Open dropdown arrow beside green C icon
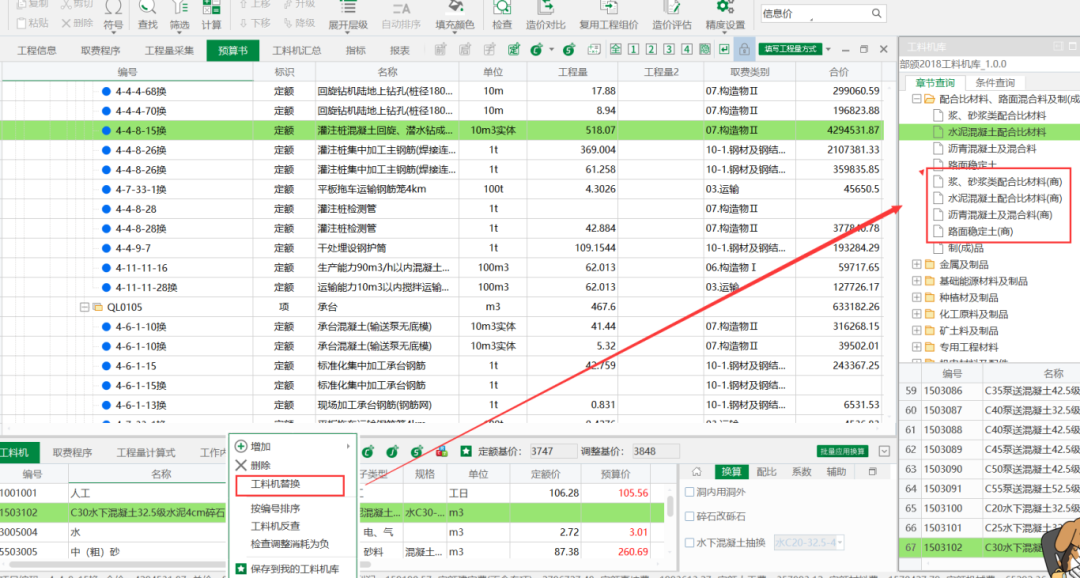 (x=552, y=50)
